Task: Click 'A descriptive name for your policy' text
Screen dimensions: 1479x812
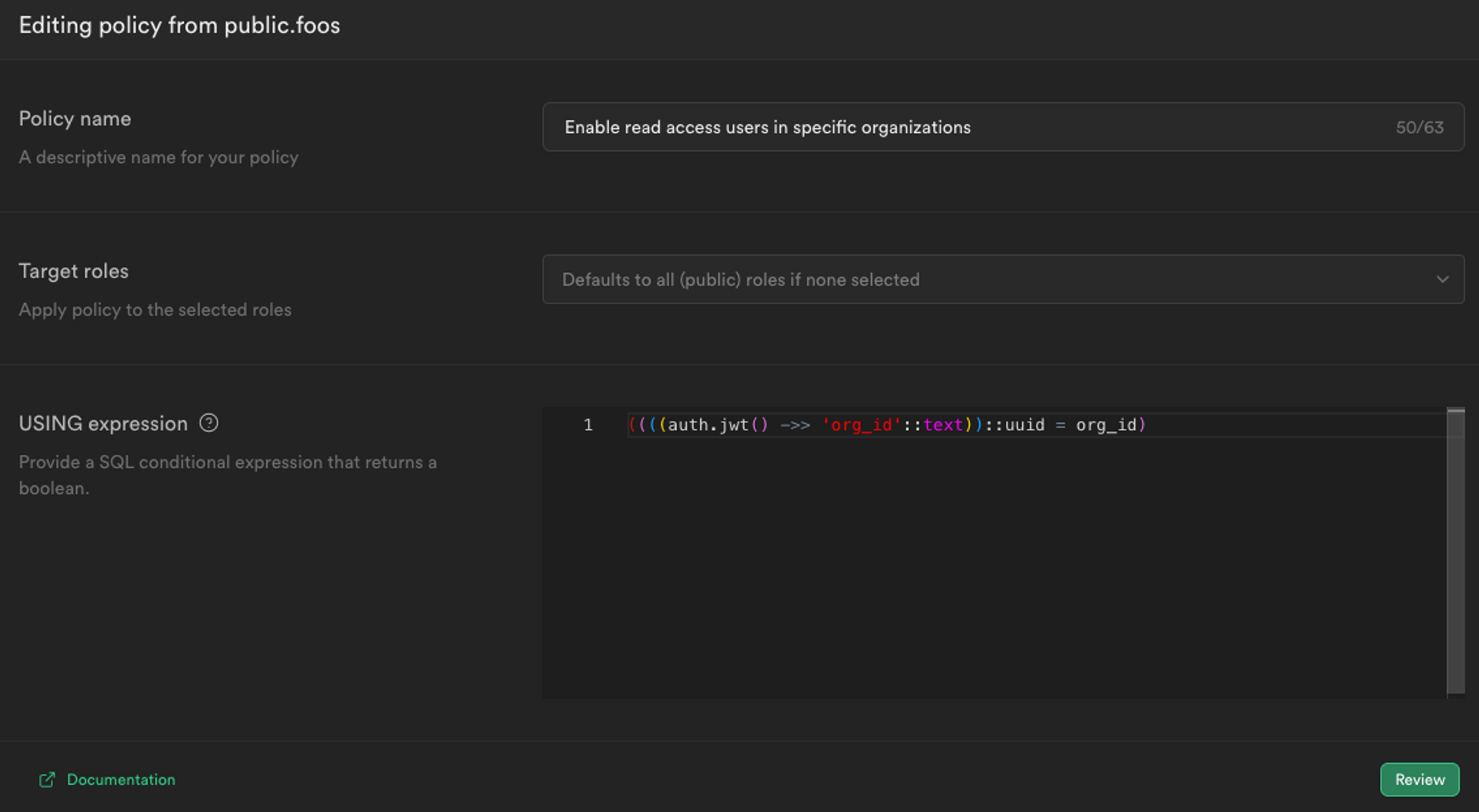Action: coord(158,158)
